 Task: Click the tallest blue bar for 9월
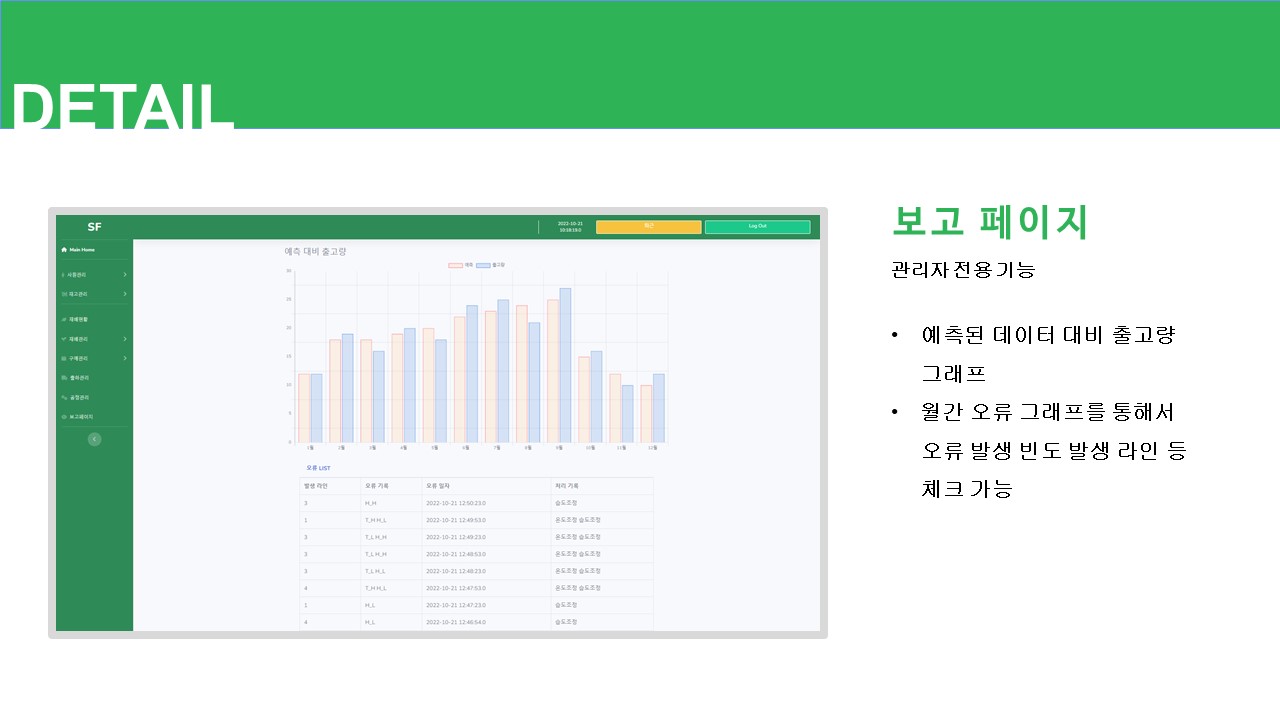click(565, 365)
